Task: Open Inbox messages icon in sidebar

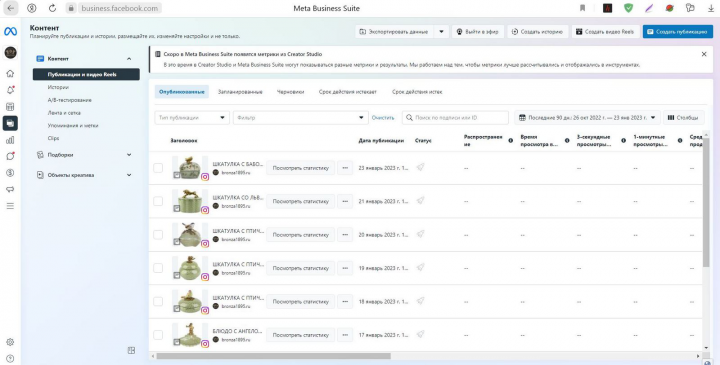Action: (x=10, y=156)
